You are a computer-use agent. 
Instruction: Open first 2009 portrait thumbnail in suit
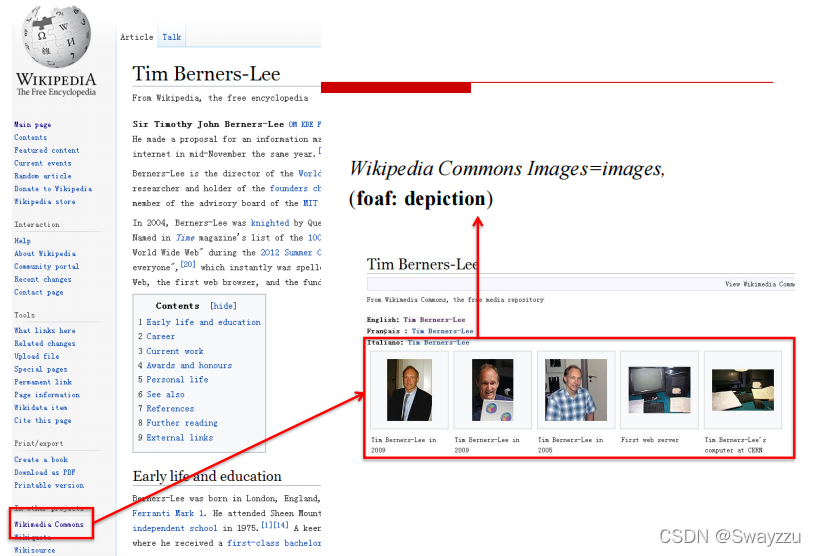coord(409,390)
